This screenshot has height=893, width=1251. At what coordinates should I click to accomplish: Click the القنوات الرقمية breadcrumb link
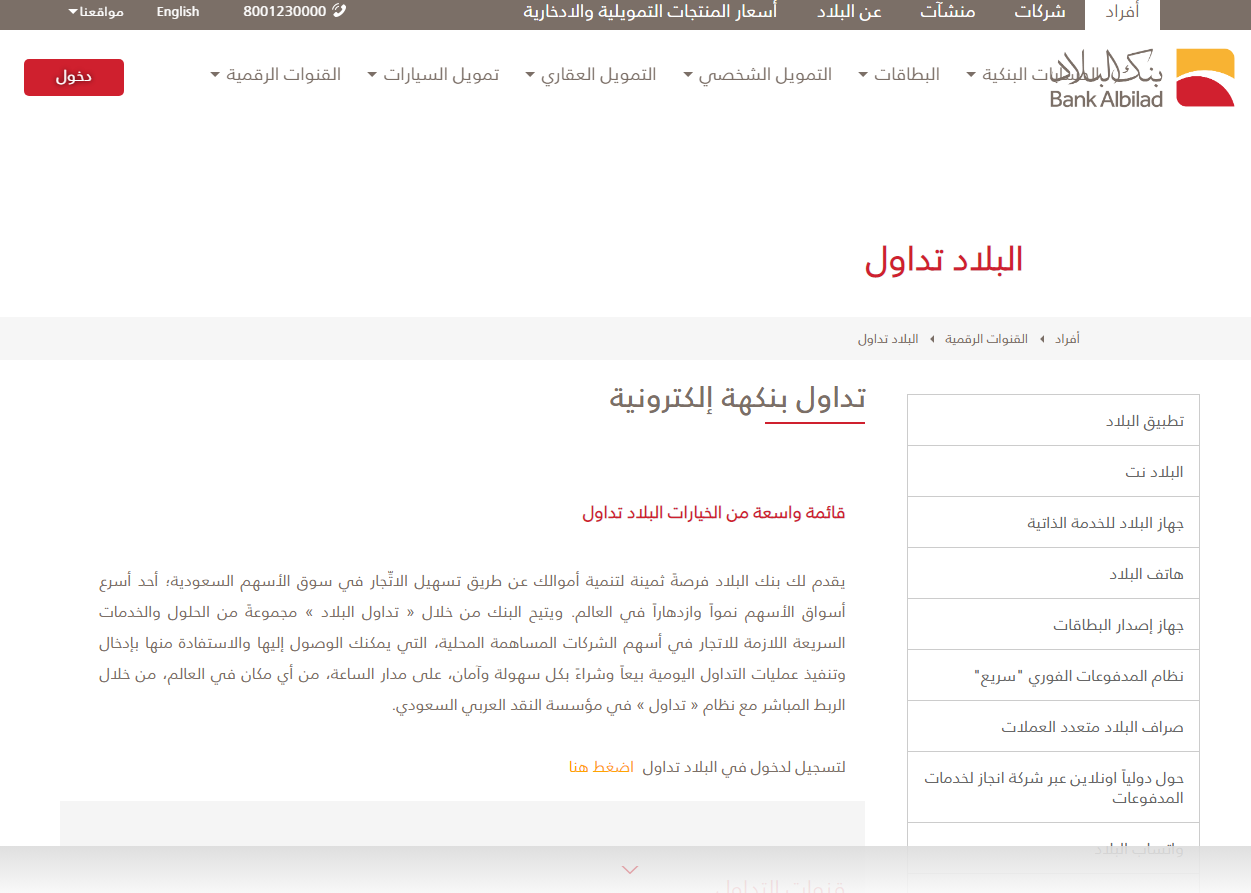(986, 339)
